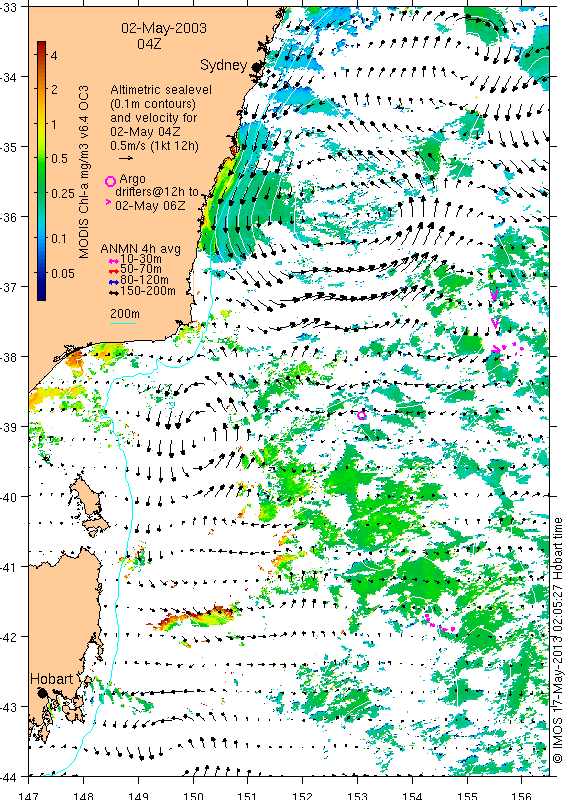Image resolution: width=570 pixels, height=800 pixels.
Task: Click the color bar at 0.5
Action: point(41,159)
